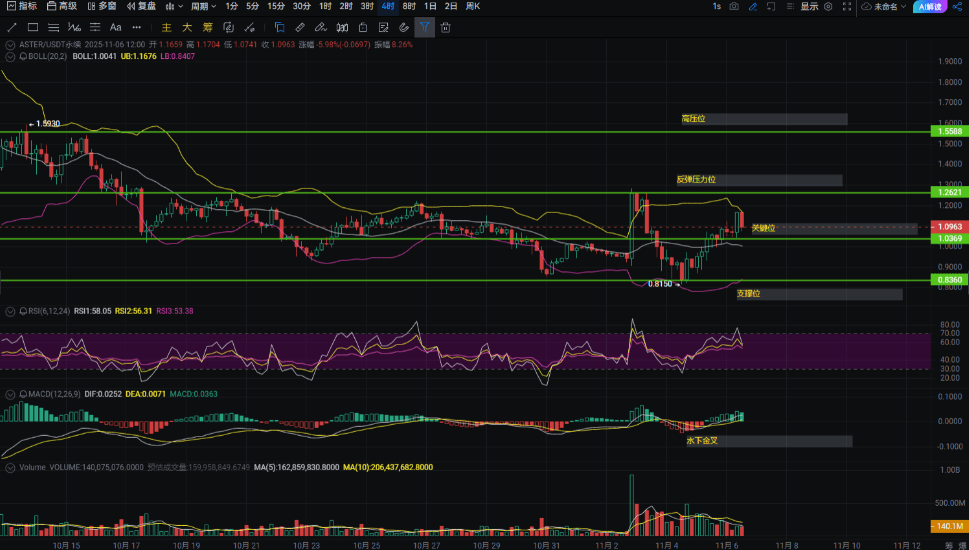
Task: Expand the 周期 period dropdown
Action: point(204,6)
